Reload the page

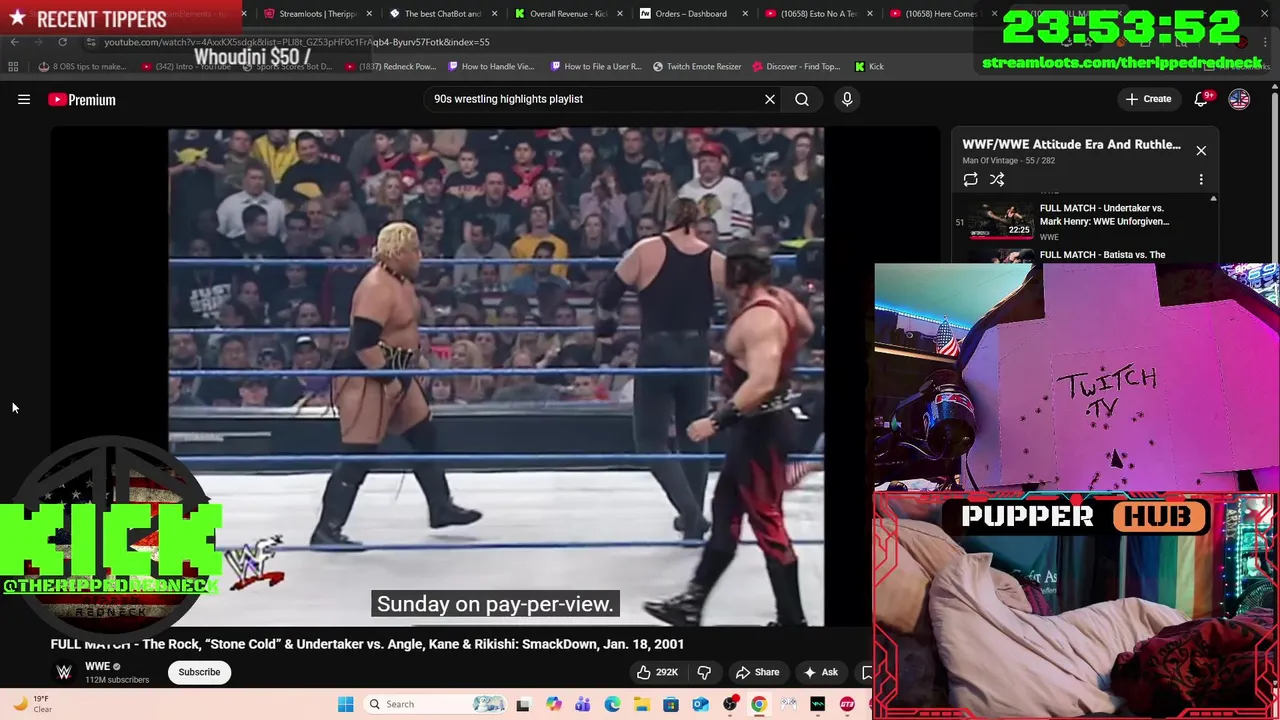(x=62, y=42)
